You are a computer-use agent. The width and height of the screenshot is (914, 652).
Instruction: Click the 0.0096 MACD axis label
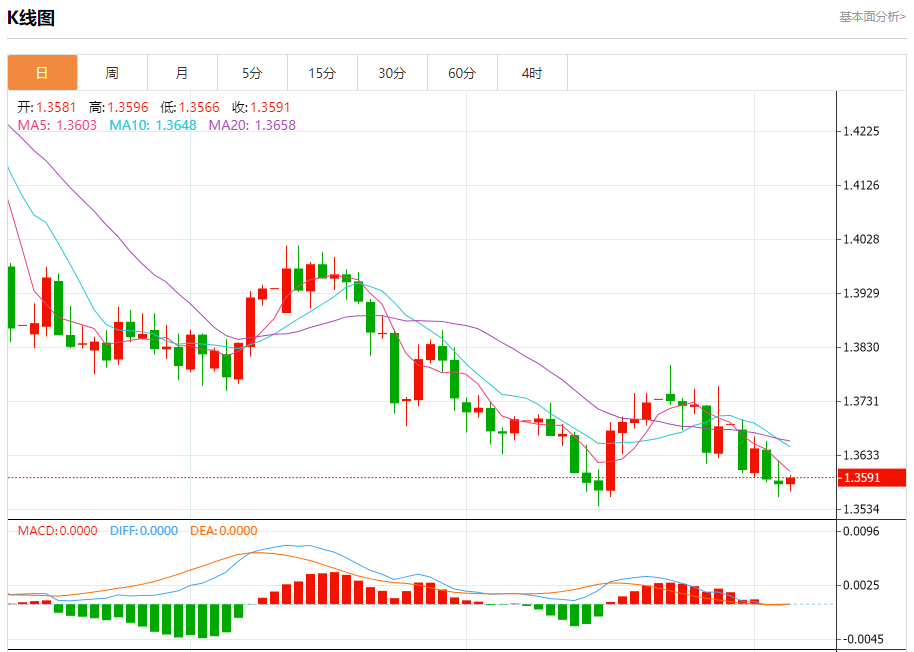coord(862,531)
